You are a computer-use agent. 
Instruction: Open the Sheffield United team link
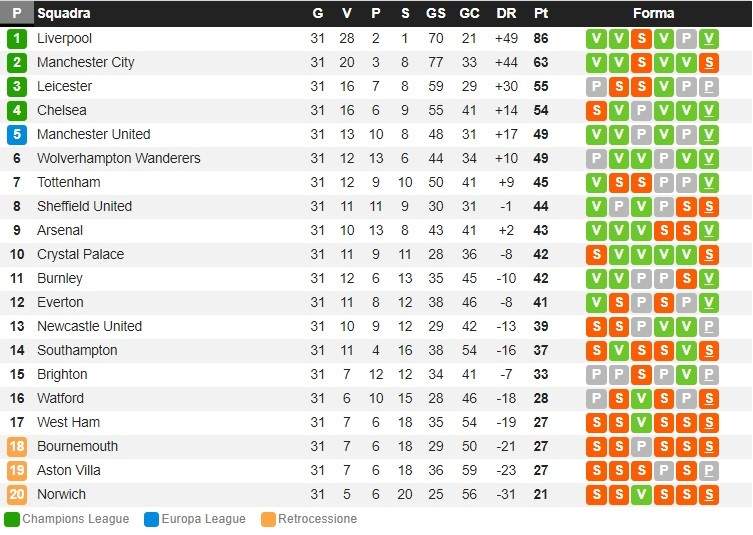coord(84,206)
